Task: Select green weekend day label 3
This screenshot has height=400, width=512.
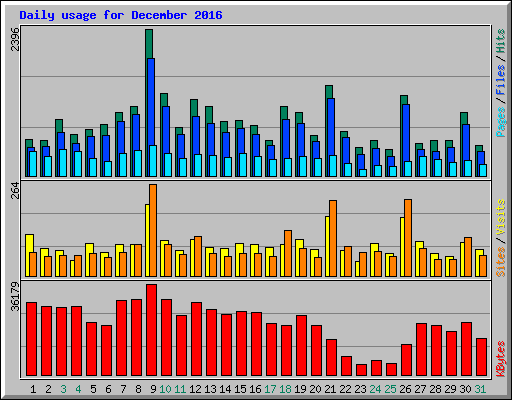Action: point(63,389)
